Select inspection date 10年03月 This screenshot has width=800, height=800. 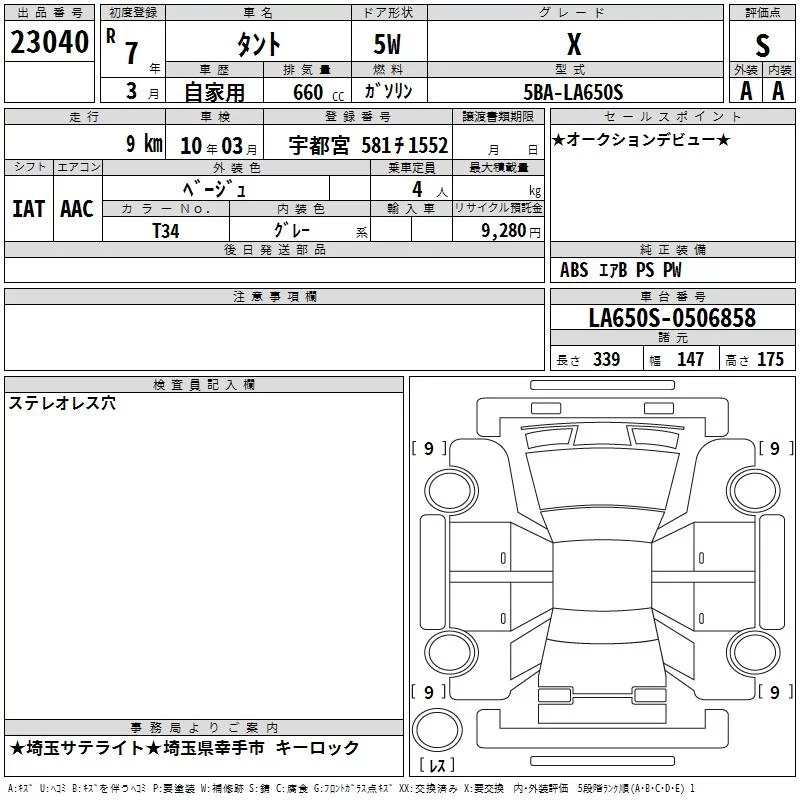click(218, 146)
